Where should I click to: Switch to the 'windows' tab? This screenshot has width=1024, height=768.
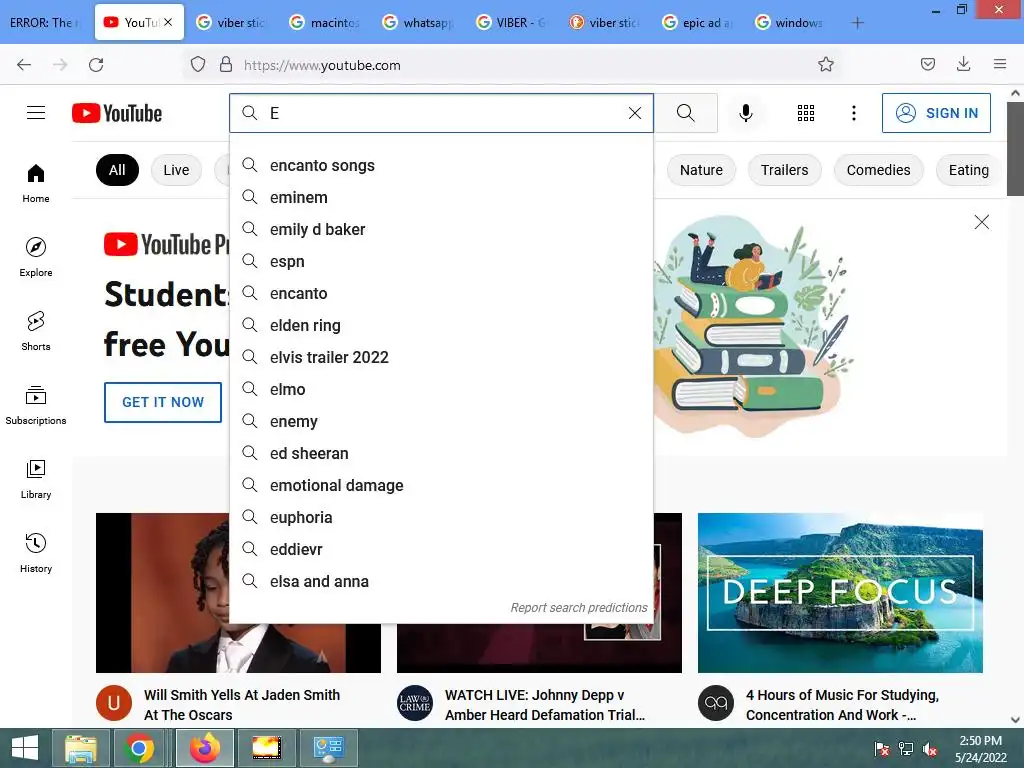pyautogui.click(x=790, y=22)
